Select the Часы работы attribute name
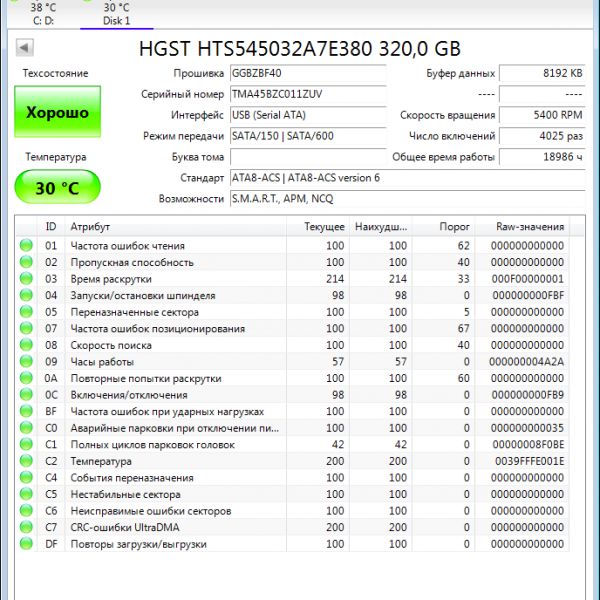The height and width of the screenshot is (600, 600). coord(102,362)
